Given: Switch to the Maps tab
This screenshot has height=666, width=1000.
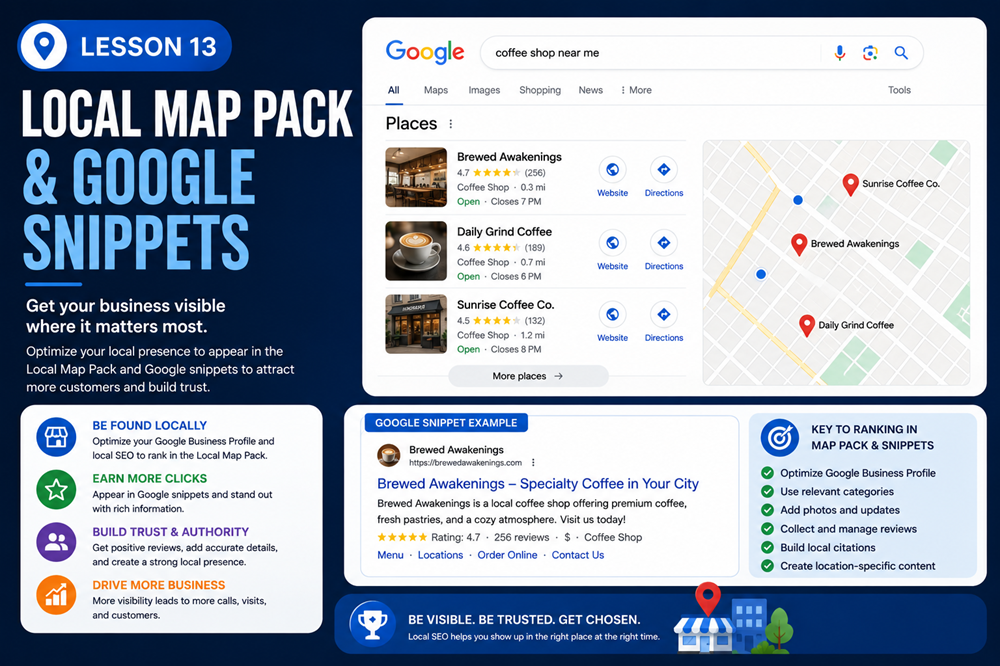Looking at the screenshot, I should pos(436,90).
